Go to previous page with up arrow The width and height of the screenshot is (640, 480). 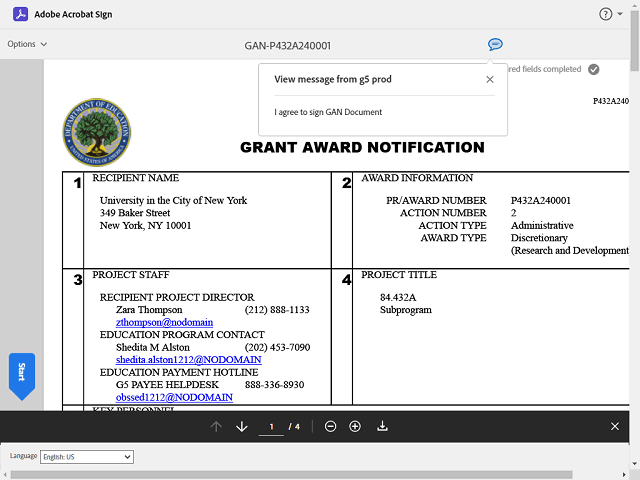pyautogui.click(x=216, y=427)
